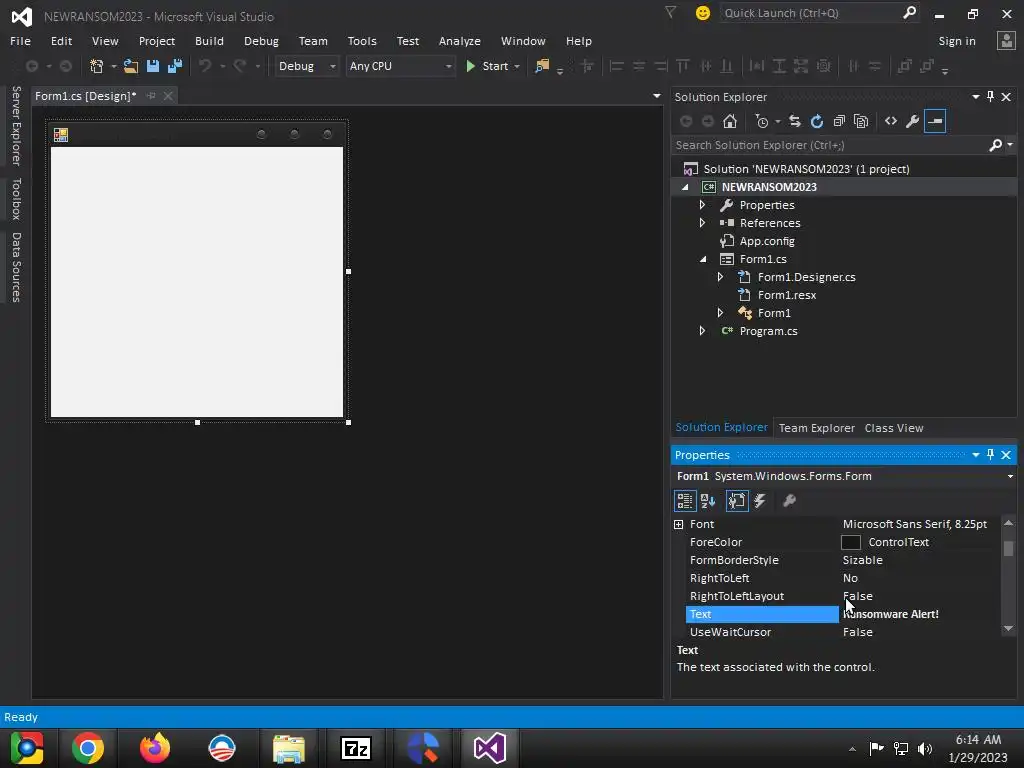Open the Data Sources side tab
The width and height of the screenshot is (1024, 768).
(16, 267)
